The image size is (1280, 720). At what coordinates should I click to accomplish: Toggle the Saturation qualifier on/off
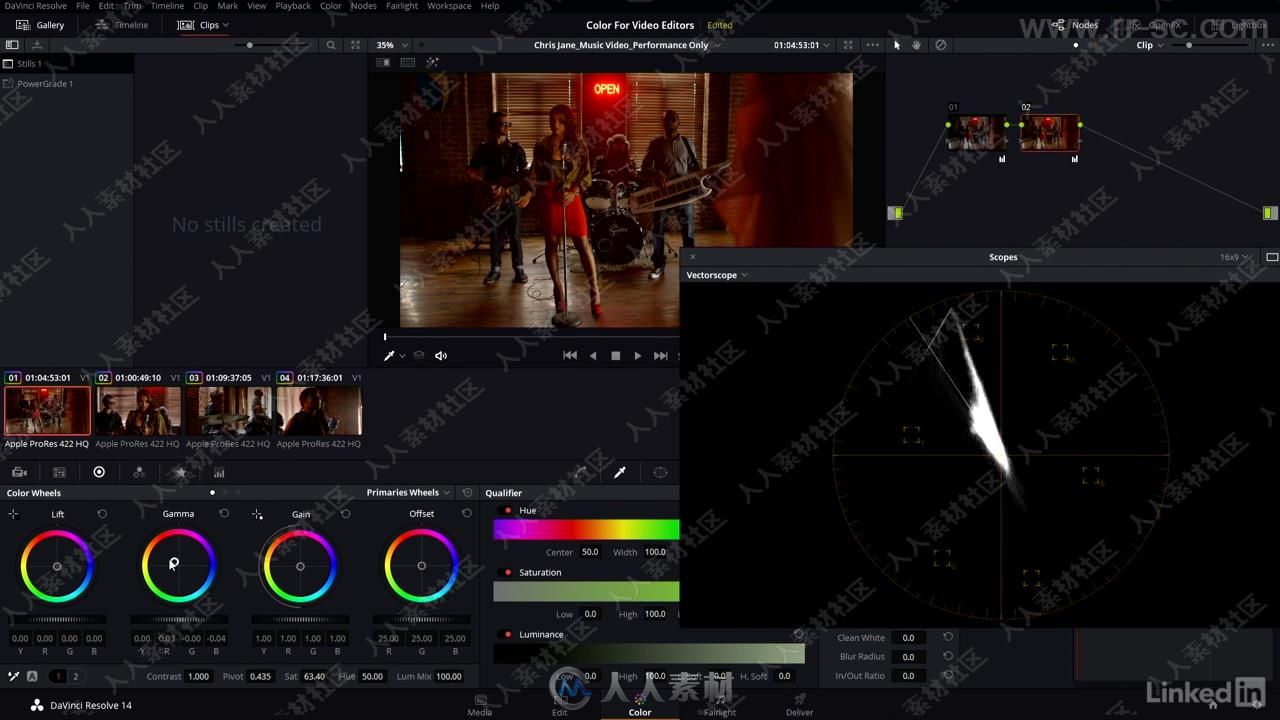[508, 573]
